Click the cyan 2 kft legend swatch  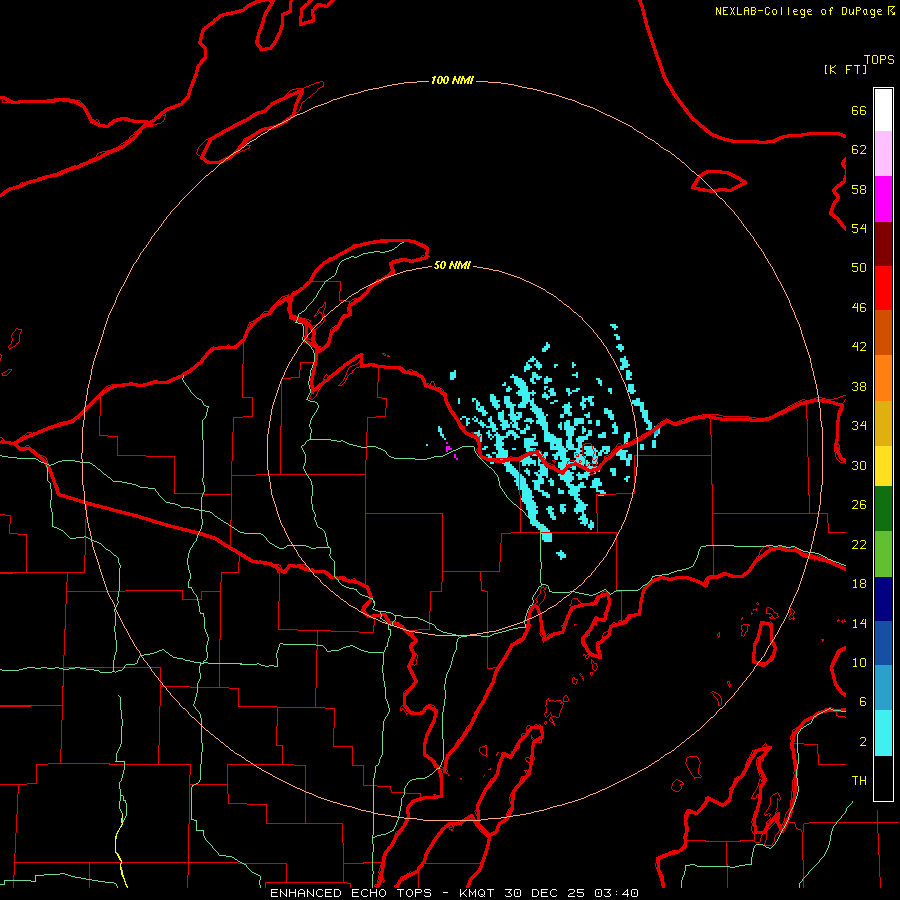pyautogui.click(x=883, y=734)
